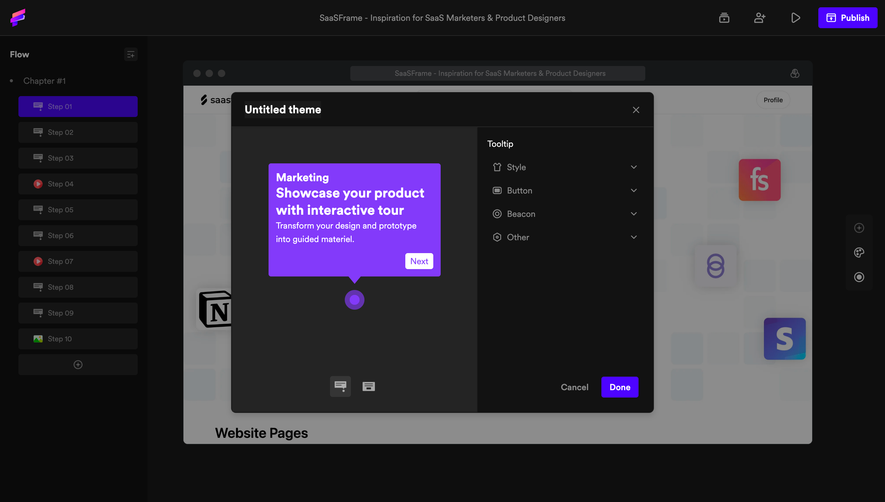Open Step 06 in the flow
Screen dimensions: 885x502
point(78,235)
